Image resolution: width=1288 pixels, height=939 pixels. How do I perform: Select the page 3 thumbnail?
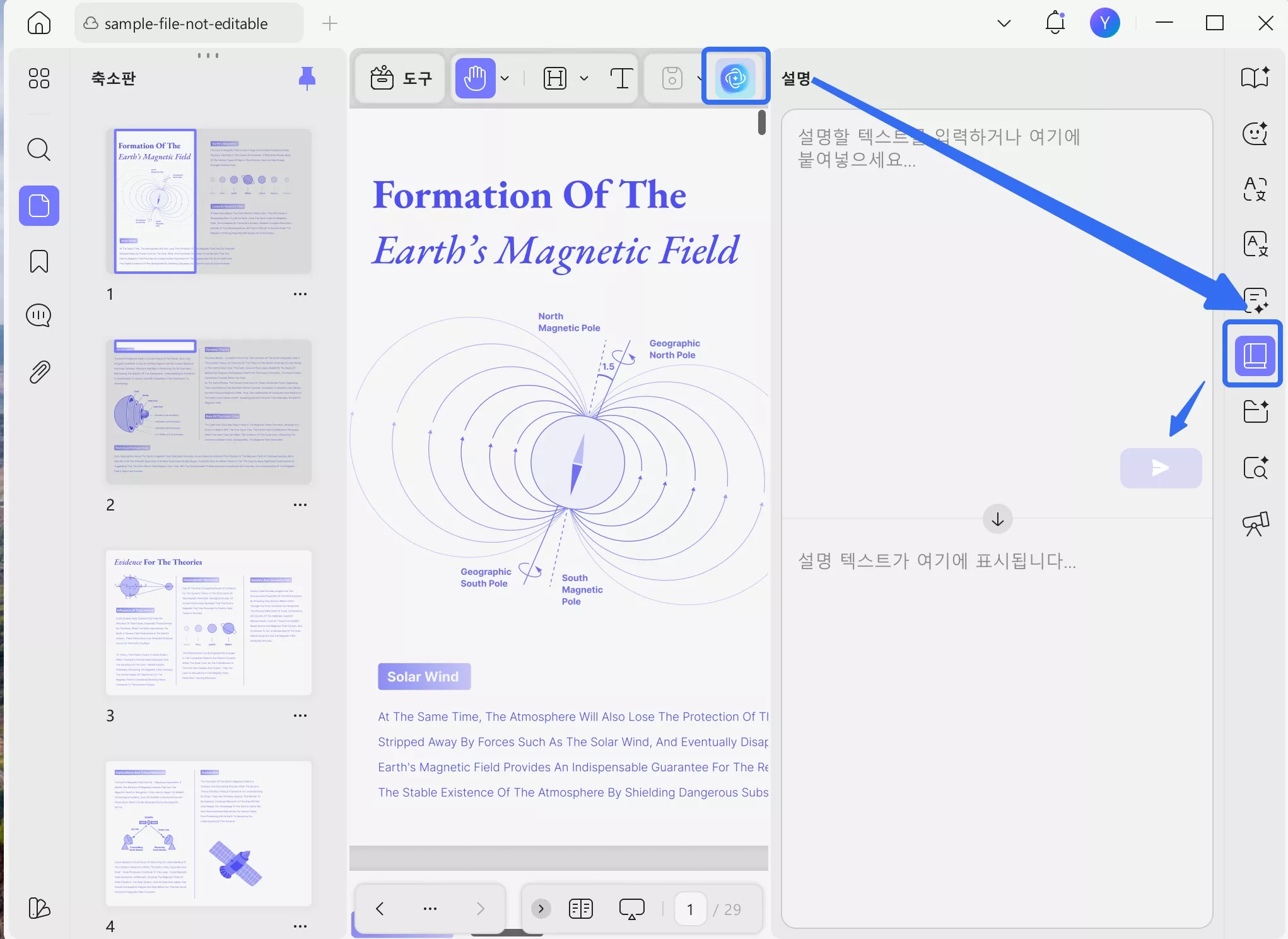pyautogui.click(x=209, y=623)
